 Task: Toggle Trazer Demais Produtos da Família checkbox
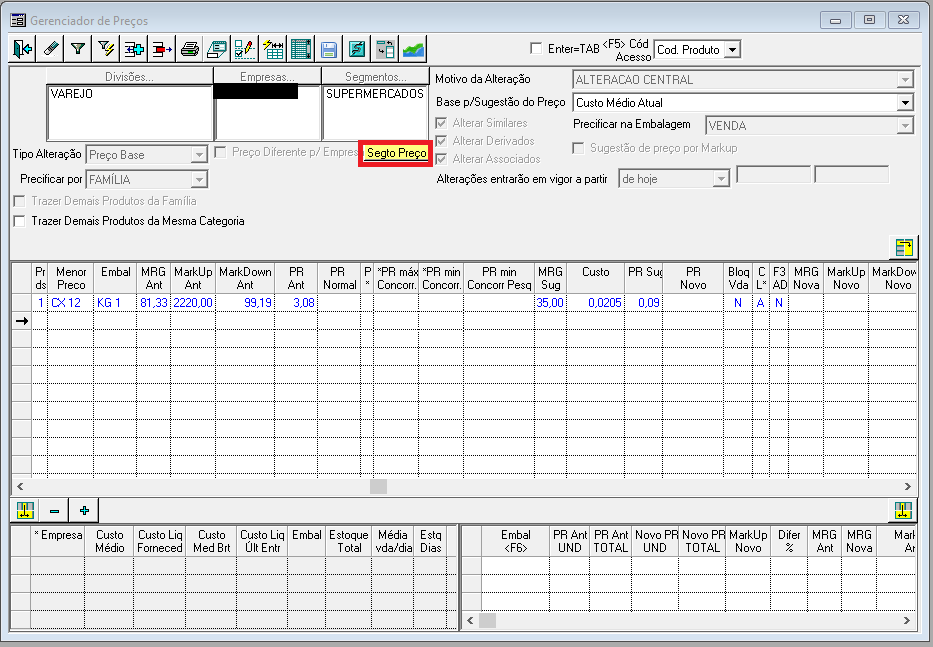tap(20, 201)
